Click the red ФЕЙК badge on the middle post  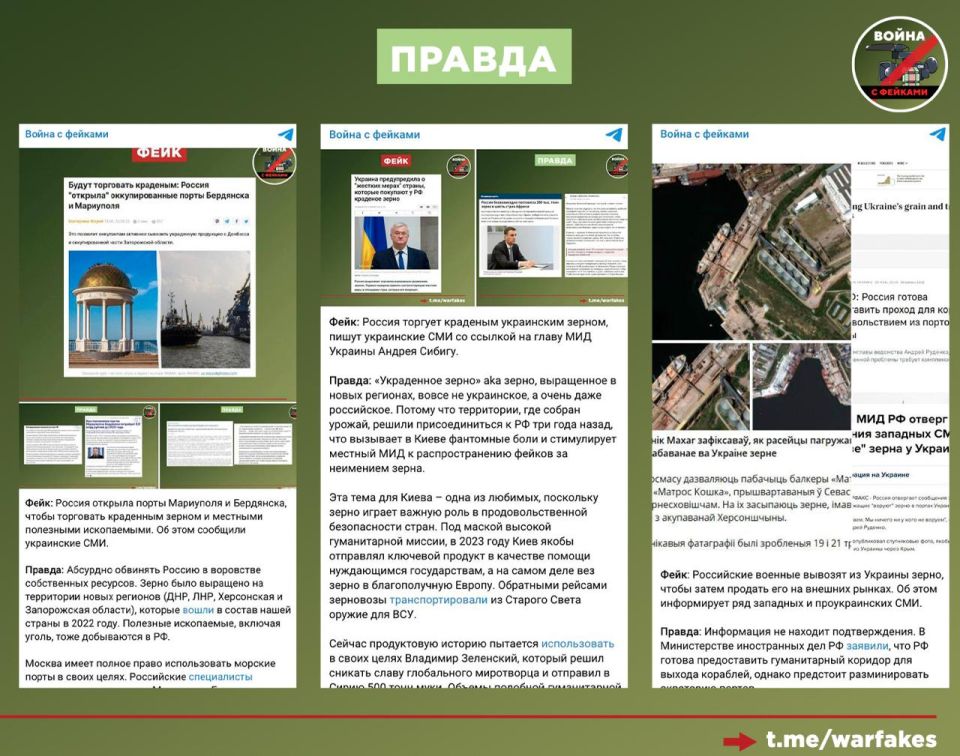(x=395, y=160)
